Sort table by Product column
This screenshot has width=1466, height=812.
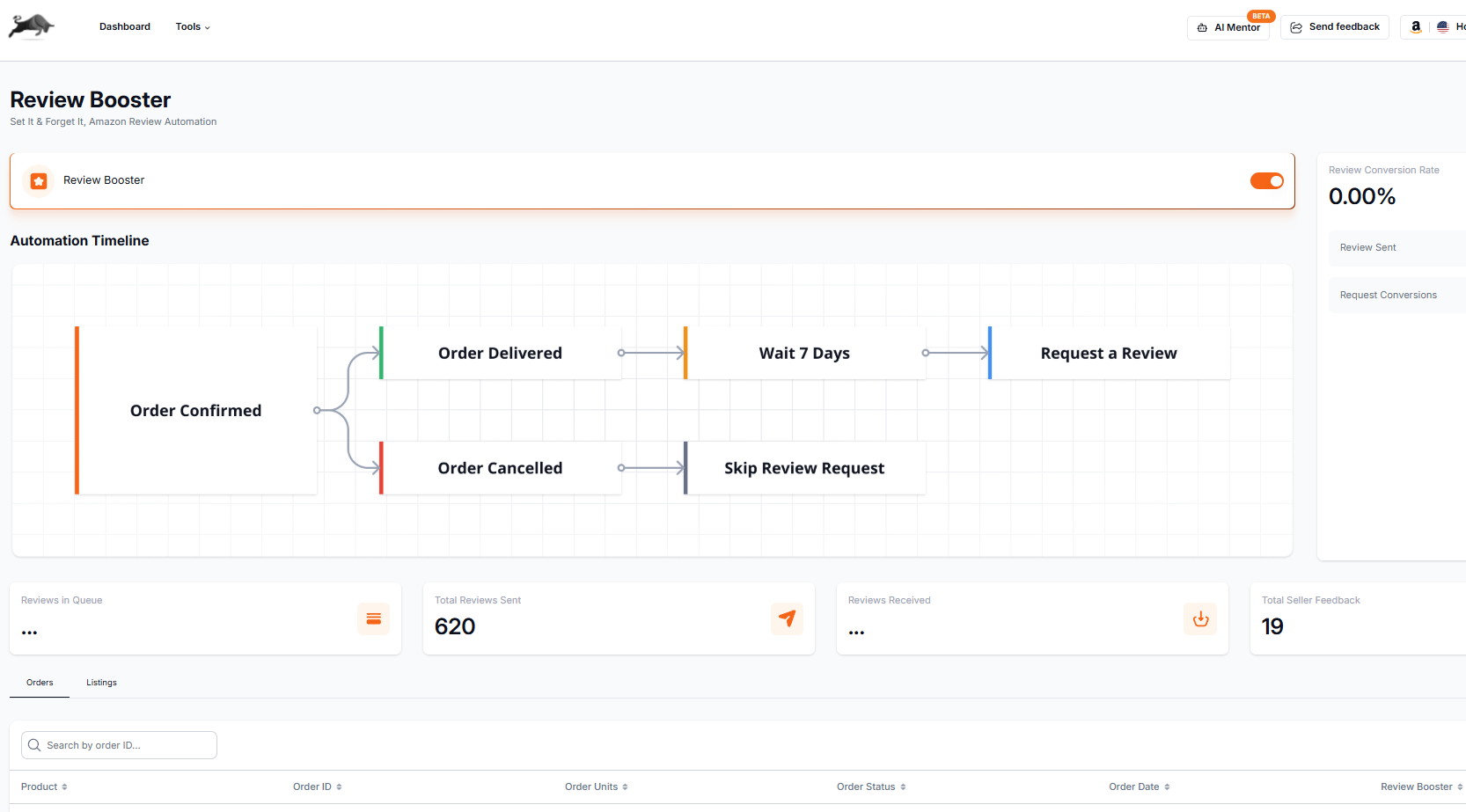pos(44,786)
